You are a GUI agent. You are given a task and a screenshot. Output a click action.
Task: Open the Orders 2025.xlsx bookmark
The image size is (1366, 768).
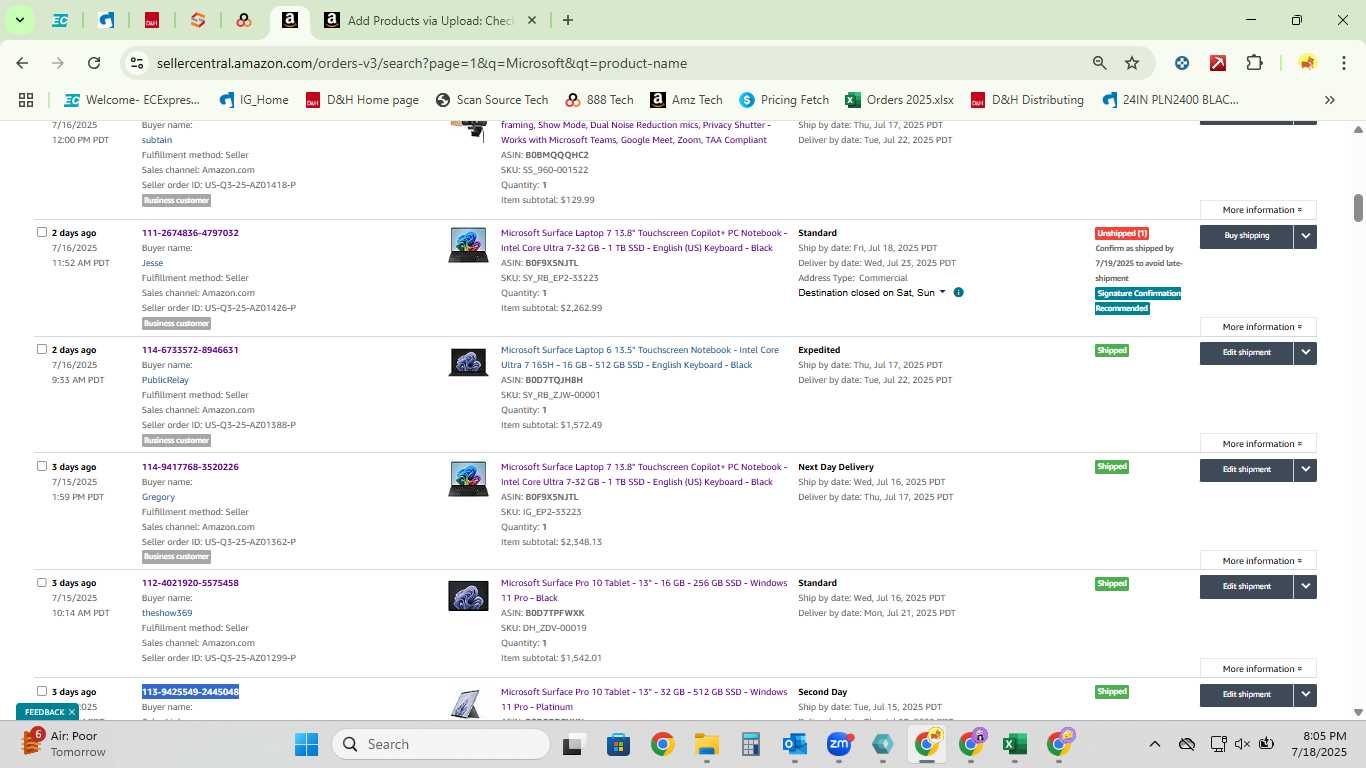pos(899,100)
